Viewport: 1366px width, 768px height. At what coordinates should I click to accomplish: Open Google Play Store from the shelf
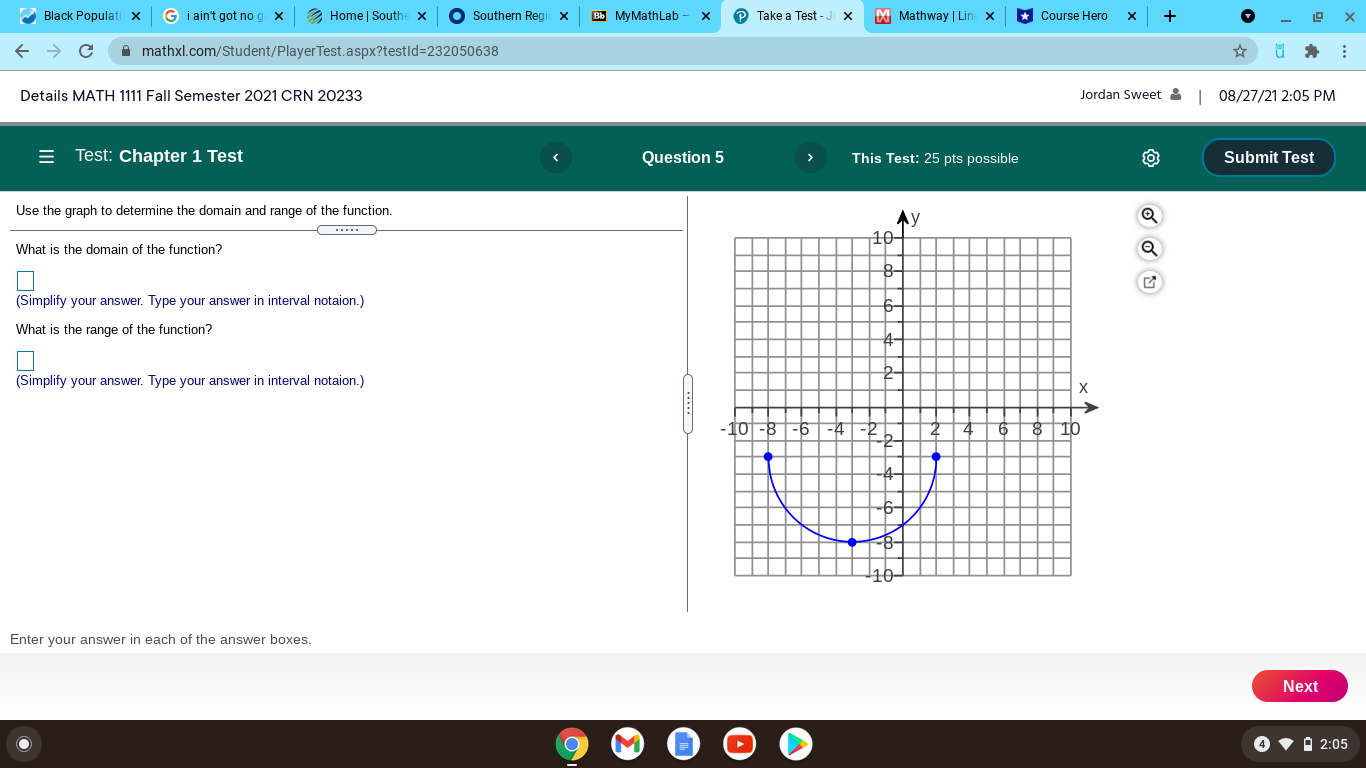point(796,744)
